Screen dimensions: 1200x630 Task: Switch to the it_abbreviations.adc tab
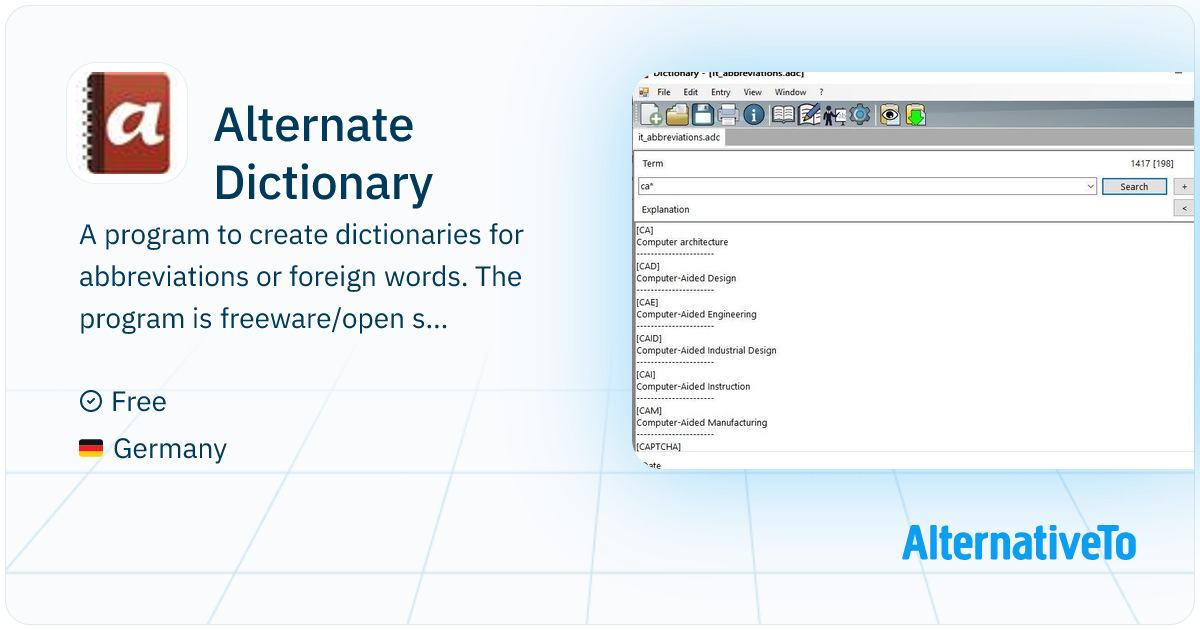(x=679, y=137)
